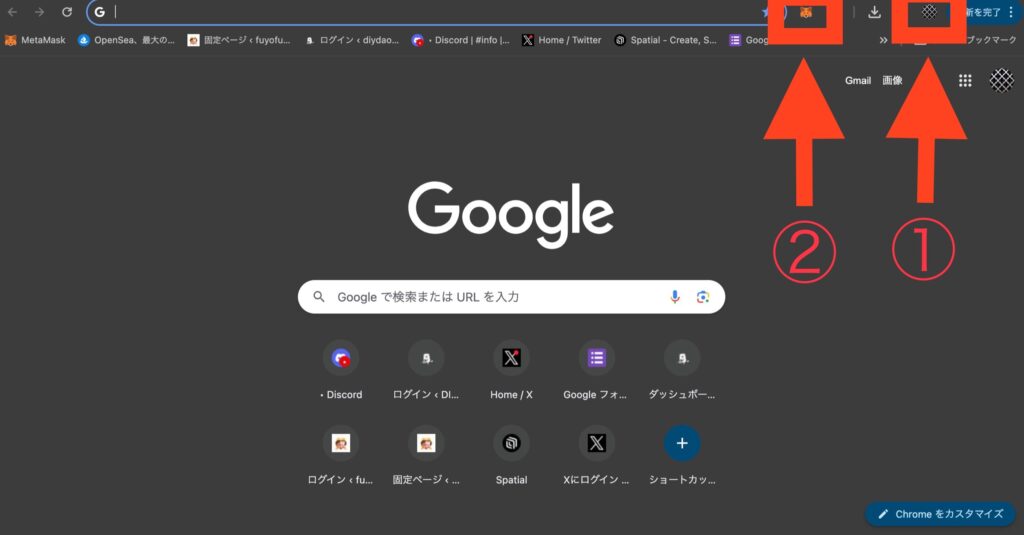Reload the page with refresh icon
Viewport: 1024px width, 535px height.
67,12
